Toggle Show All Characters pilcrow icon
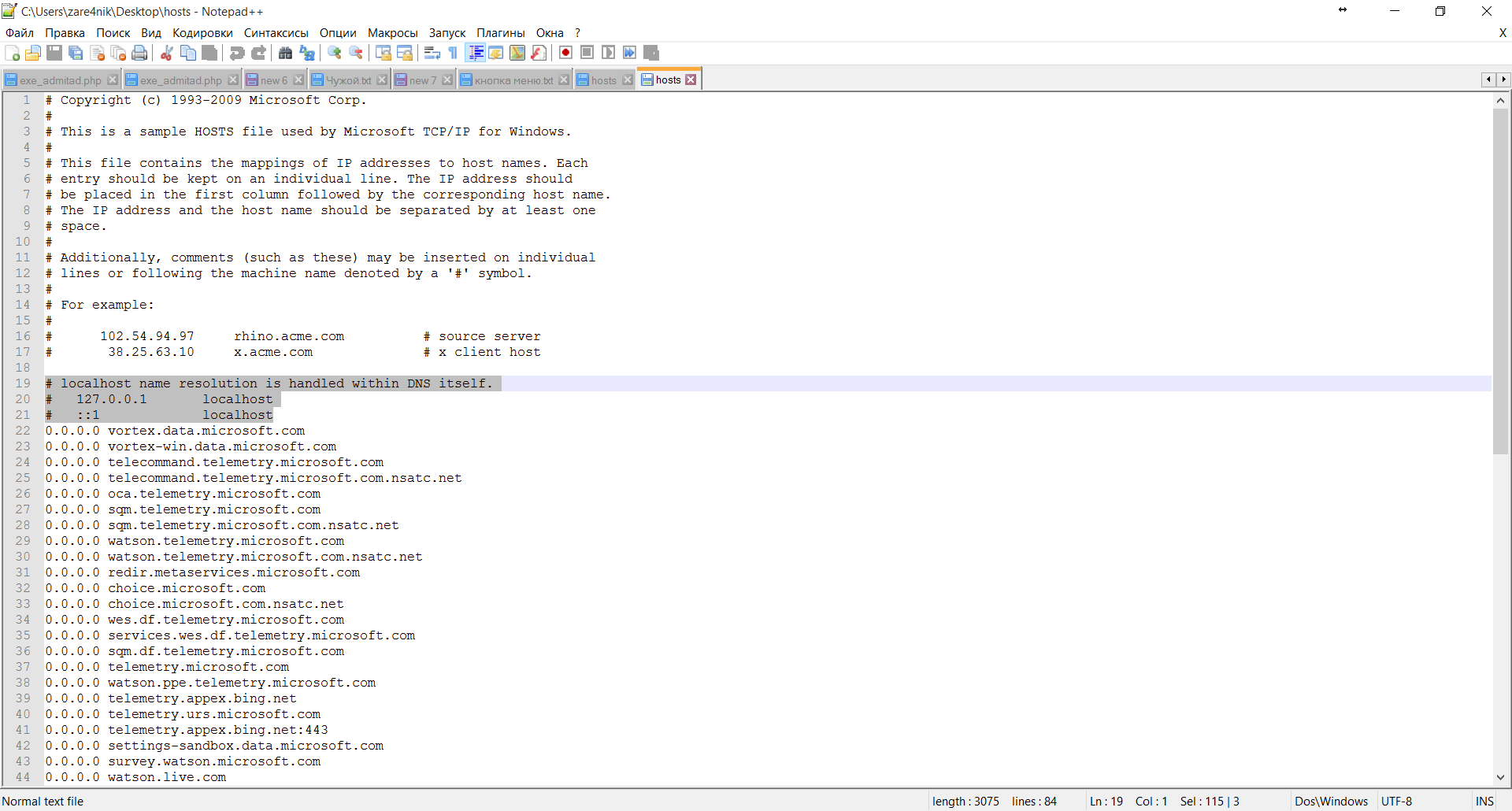The width and height of the screenshot is (1512, 811). (453, 53)
